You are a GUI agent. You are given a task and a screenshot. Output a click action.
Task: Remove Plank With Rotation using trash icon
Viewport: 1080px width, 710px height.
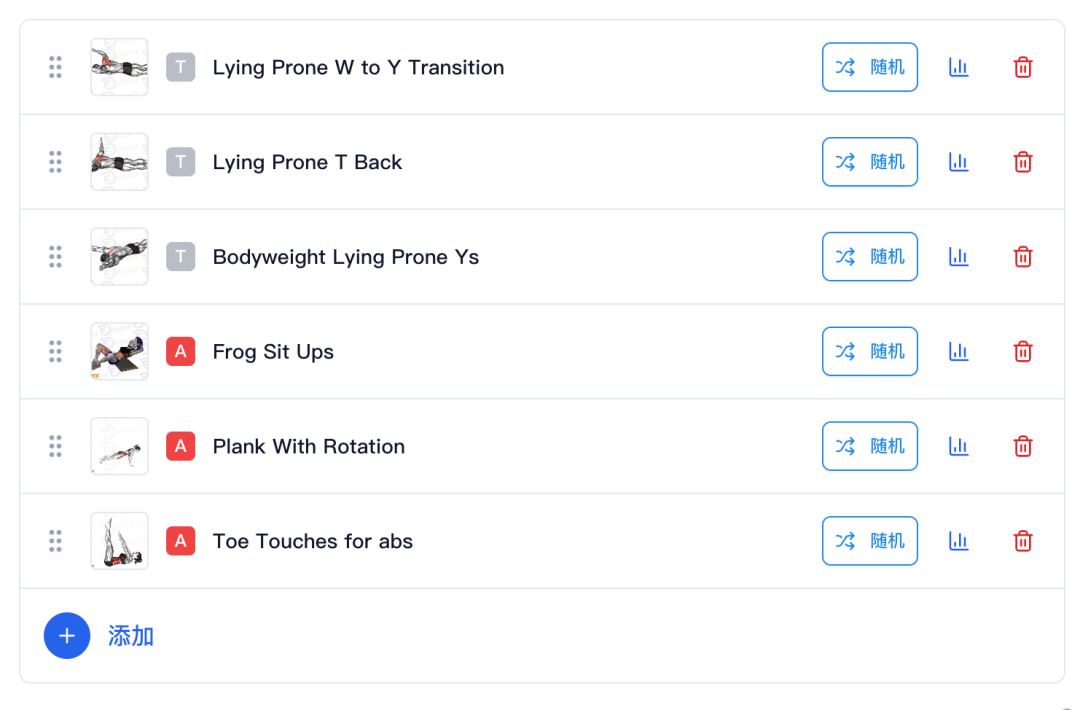[x=1023, y=446]
